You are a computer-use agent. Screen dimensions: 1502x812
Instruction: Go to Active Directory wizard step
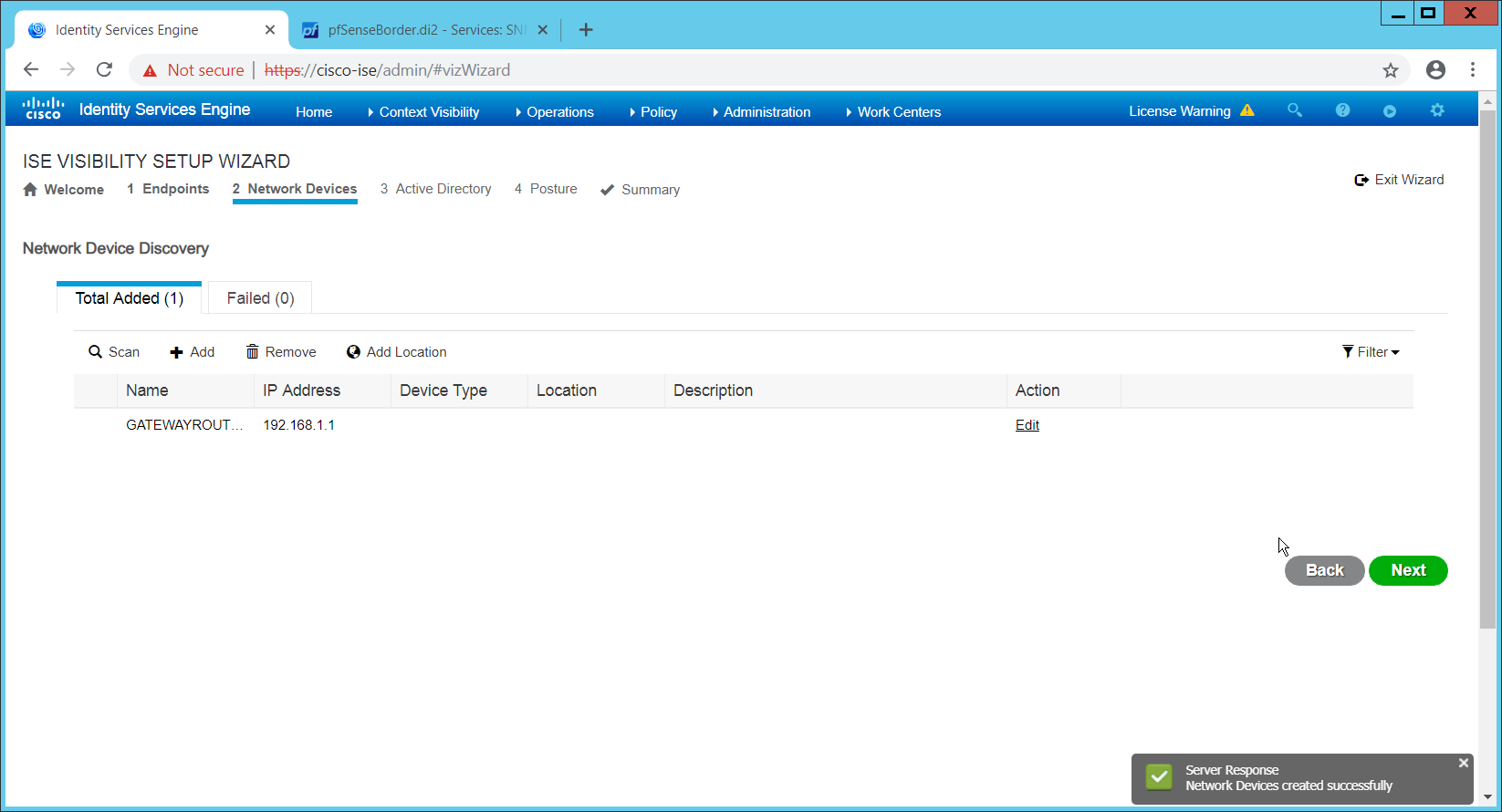(x=436, y=189)
